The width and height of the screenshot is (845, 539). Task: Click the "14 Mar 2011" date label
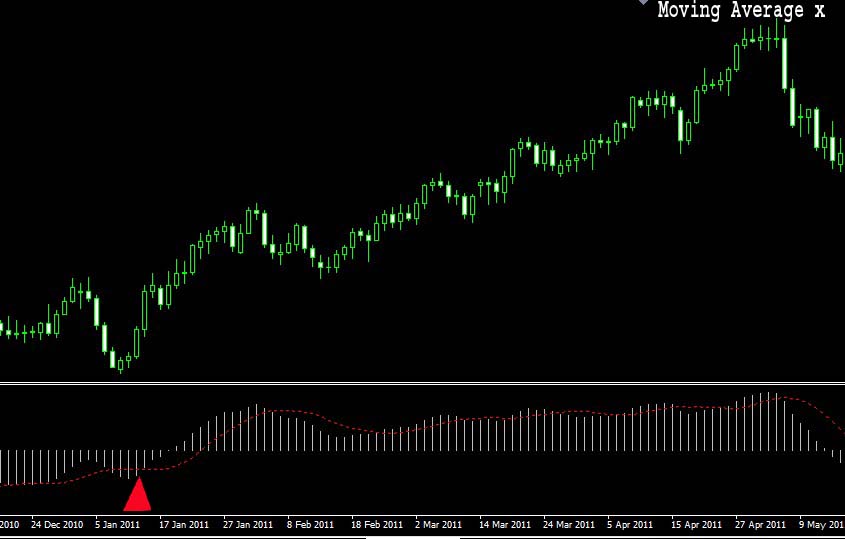pyautogui.click(x=505, y=524)
